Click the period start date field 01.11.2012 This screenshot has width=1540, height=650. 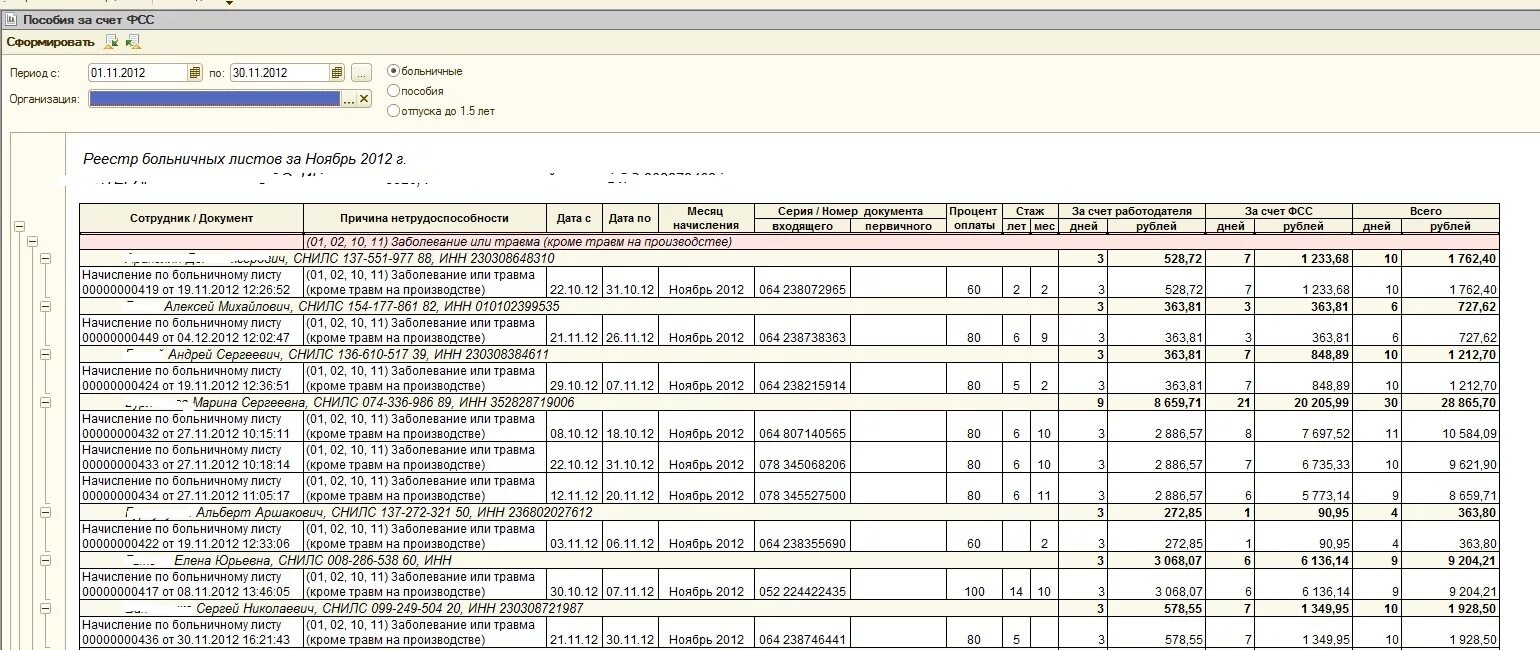click(138, 72)
